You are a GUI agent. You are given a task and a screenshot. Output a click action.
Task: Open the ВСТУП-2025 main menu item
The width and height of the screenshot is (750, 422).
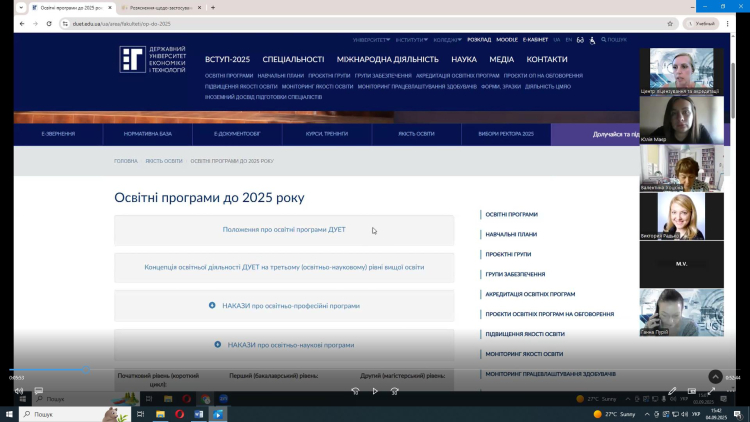click(x=227, y=59)
